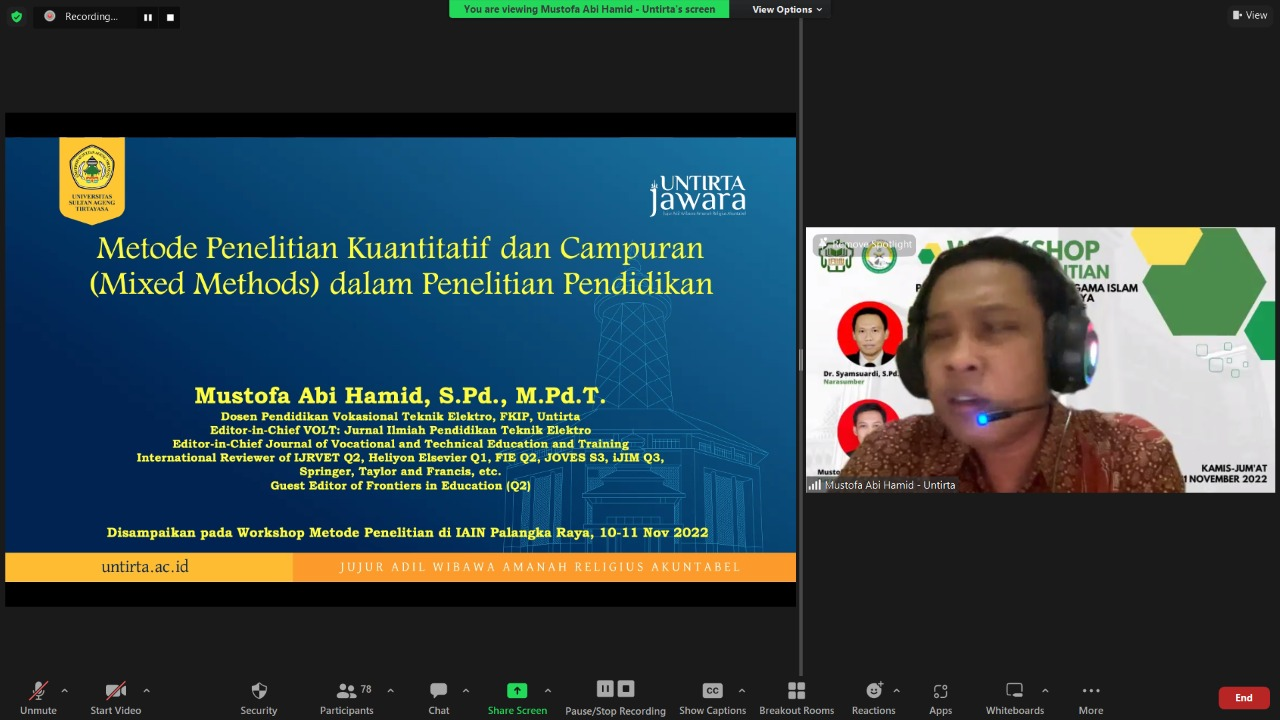Click Editor-in-Chief VOLT line on the slide
Image resolution: width=1280 pixels, height=720 pixels.
coord(400,430)
